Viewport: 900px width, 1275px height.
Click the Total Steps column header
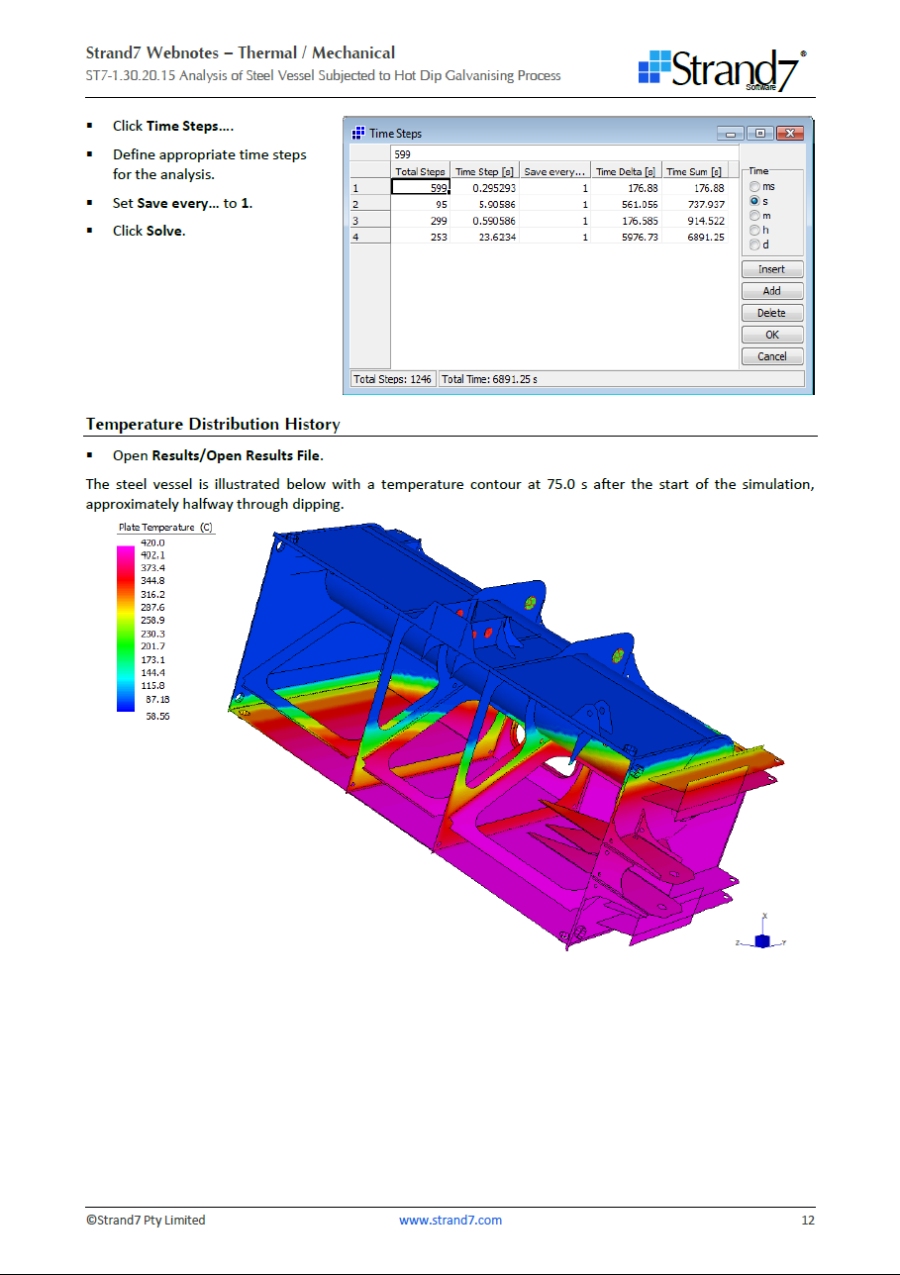click(x=420, y=172)
